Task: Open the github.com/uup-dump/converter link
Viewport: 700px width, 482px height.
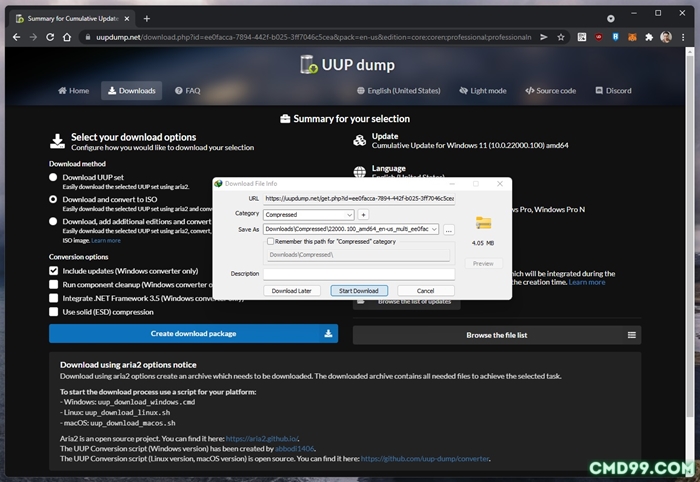Action: click(x=425, y=459)
